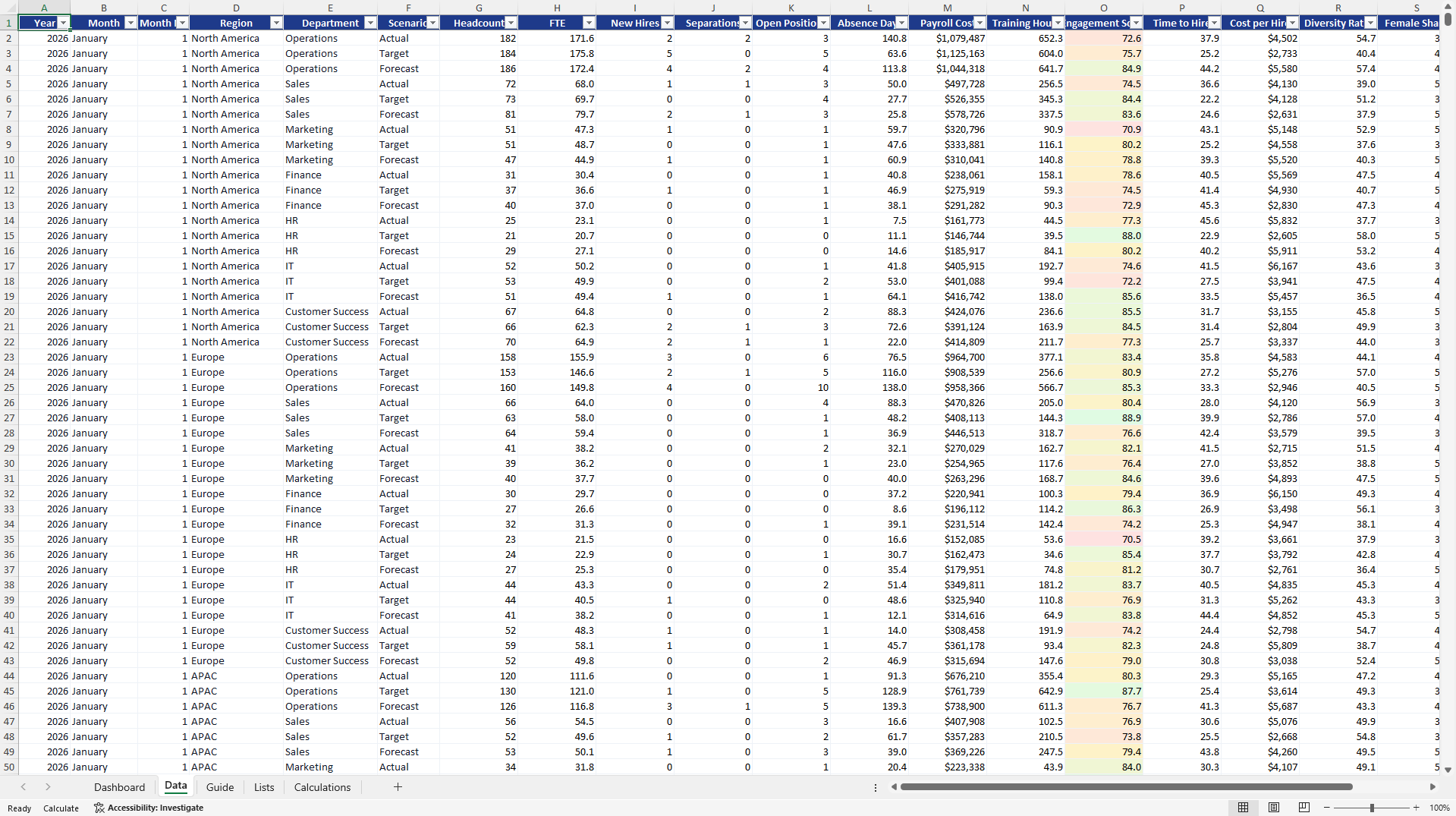This screenshot has width=1456, height=816.
Task: Click the next sheet navigation arrow
Action: coord(48,787)
